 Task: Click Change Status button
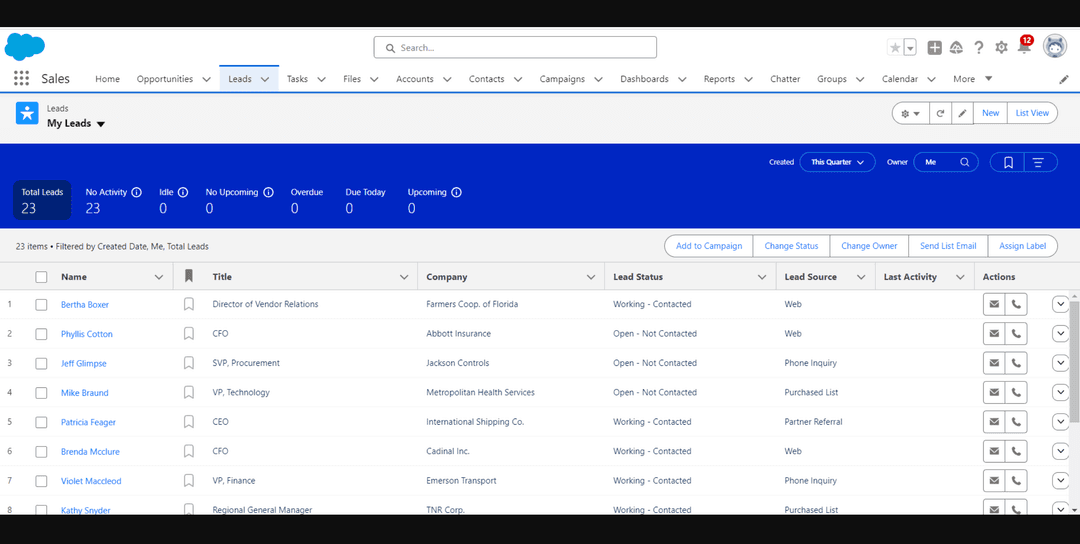(791, 246)
